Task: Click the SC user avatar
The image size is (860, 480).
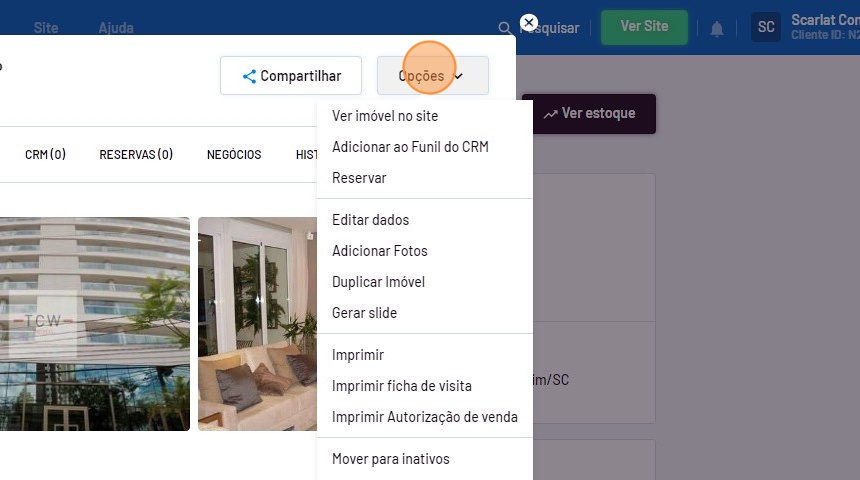Action: click(766, 27)
